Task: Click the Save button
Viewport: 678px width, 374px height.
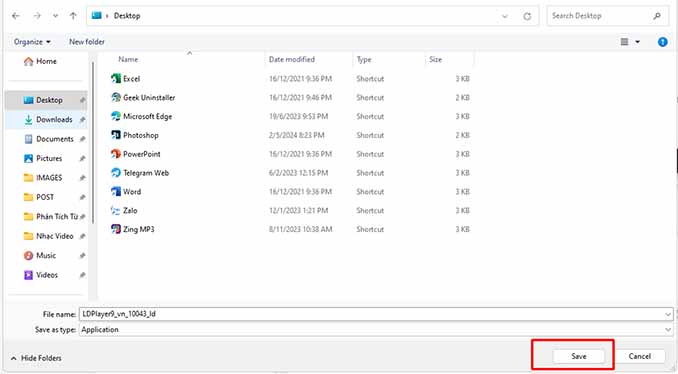Action: [579, 356]
